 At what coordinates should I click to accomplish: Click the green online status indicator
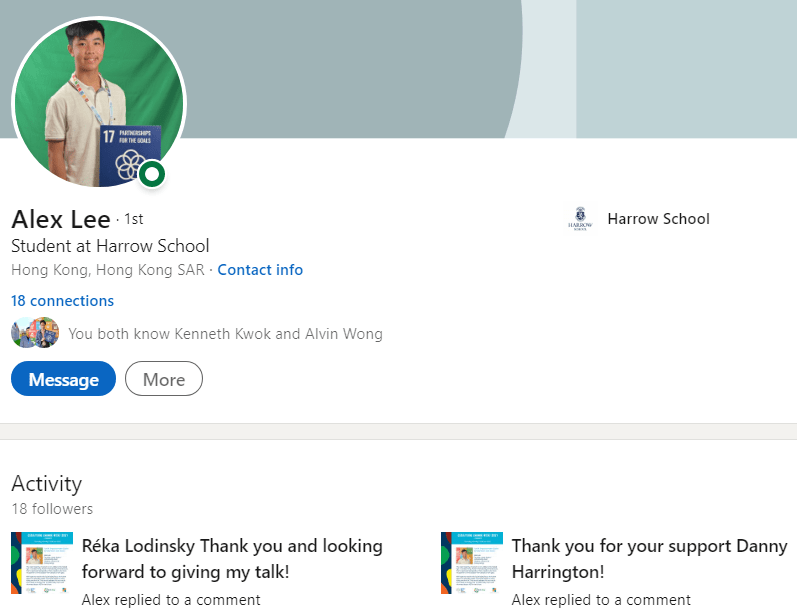[x=152, y=174]
